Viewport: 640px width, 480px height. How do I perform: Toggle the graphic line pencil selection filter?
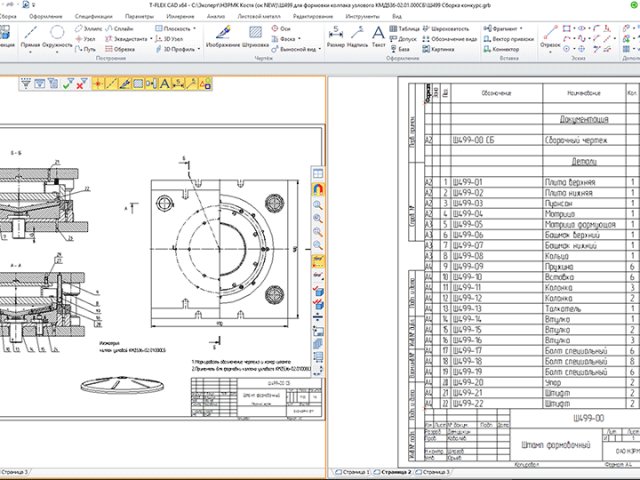click(124, 84)
